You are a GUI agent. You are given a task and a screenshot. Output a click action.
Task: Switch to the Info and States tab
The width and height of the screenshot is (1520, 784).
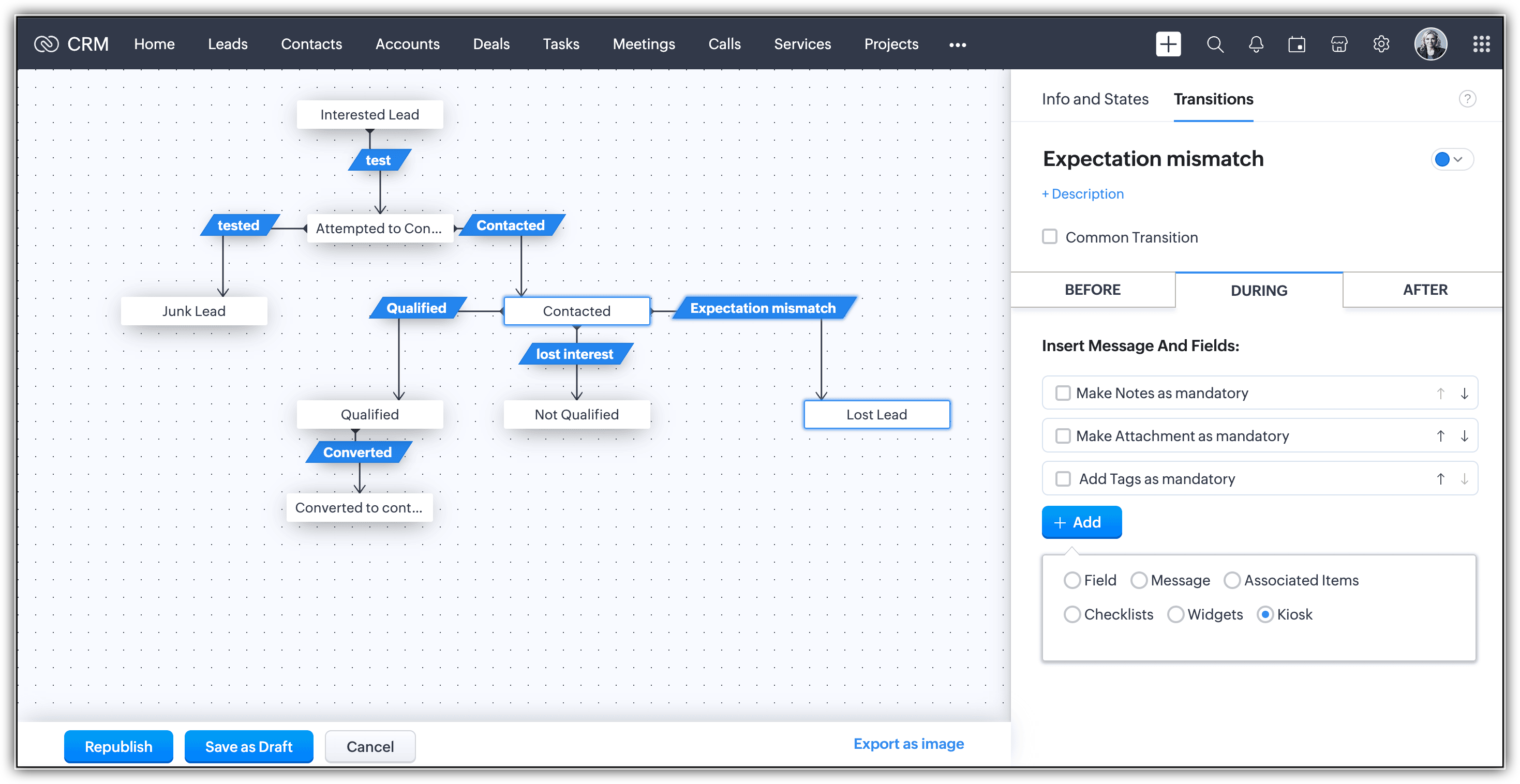[x=1095, y=99]
